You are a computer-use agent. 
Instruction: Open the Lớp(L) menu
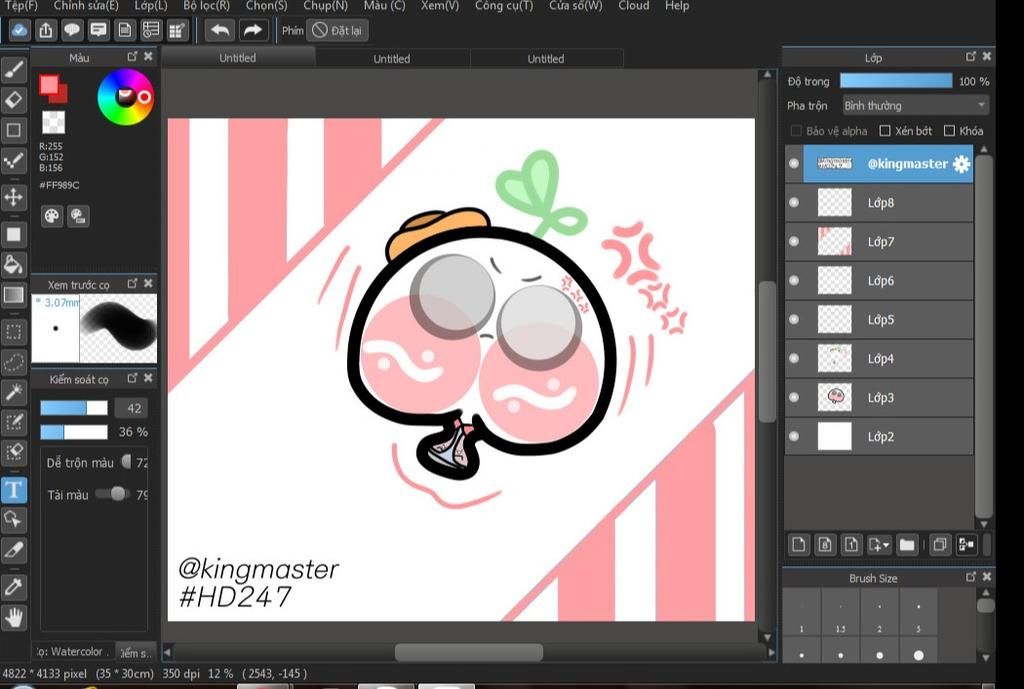tap(151, 6)
